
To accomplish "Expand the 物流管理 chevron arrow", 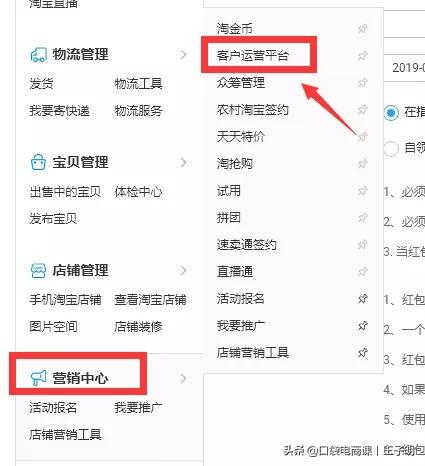I will pos(183,55).
